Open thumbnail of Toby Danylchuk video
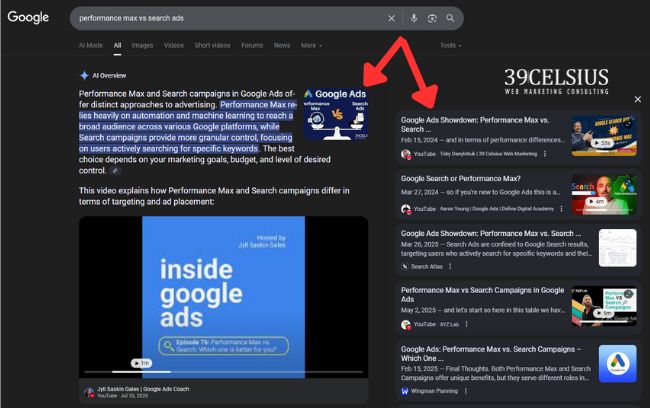The width and height of the screenshot is (650, 408). 604,136
